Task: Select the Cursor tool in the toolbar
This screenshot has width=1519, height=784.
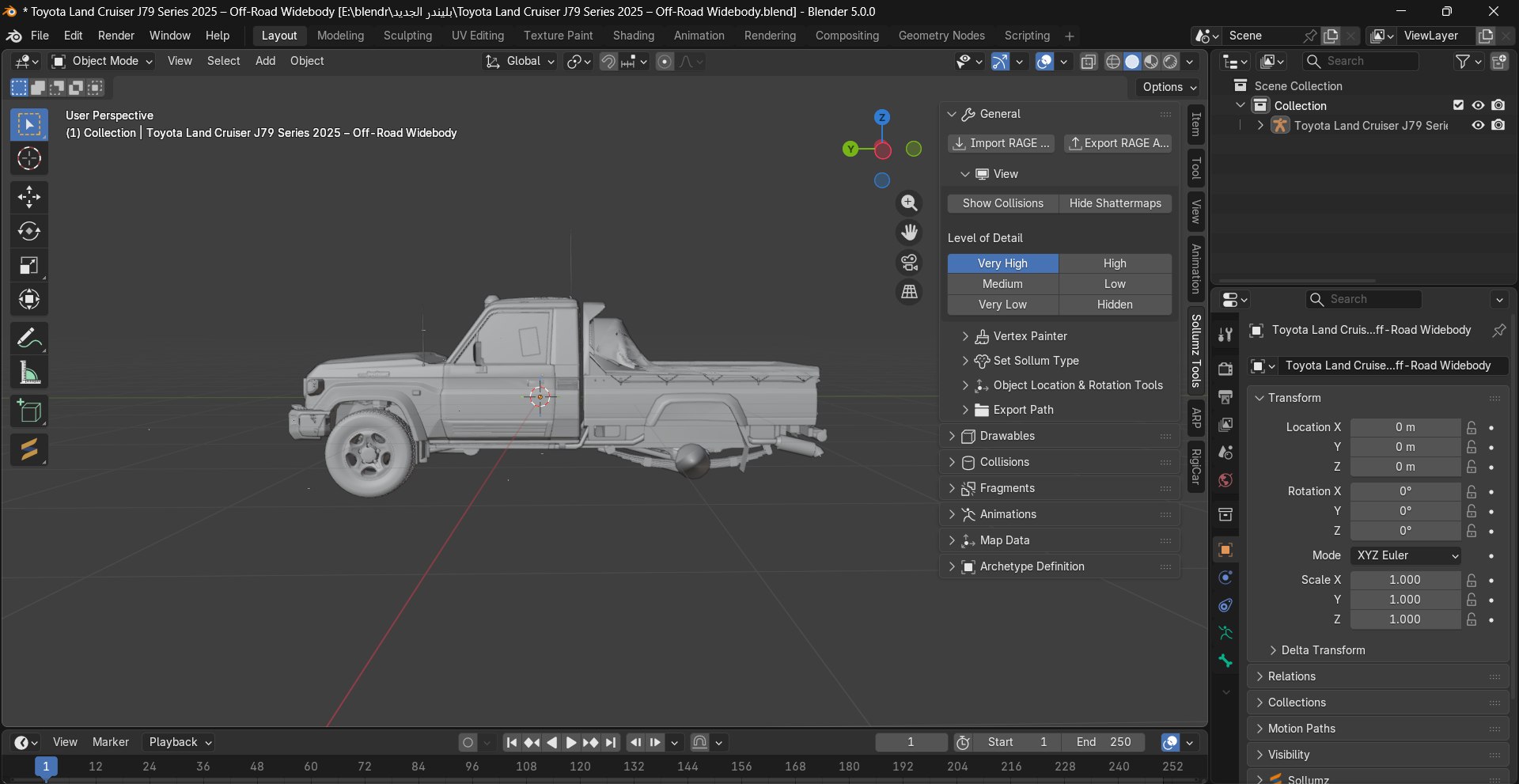Action: pos(29,158)
